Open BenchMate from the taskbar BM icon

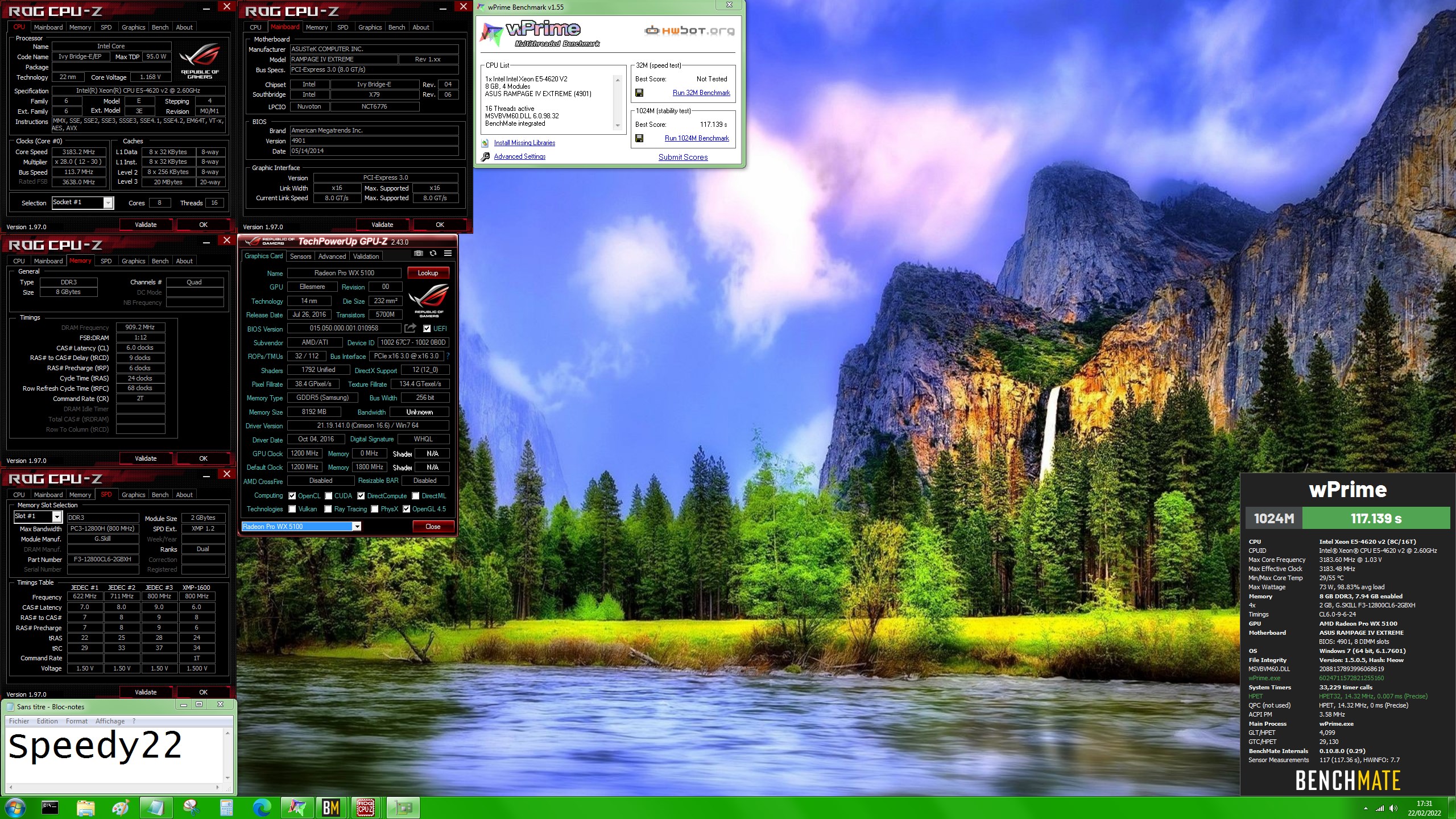331,808
